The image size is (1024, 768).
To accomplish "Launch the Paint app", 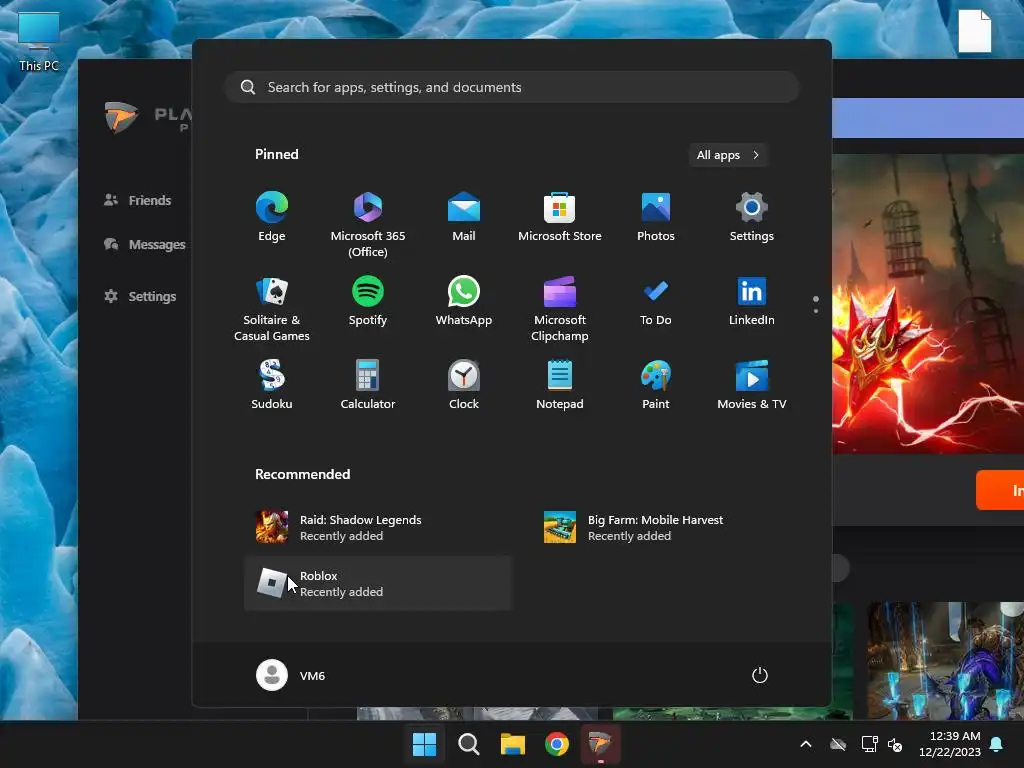I will point(656,385).
